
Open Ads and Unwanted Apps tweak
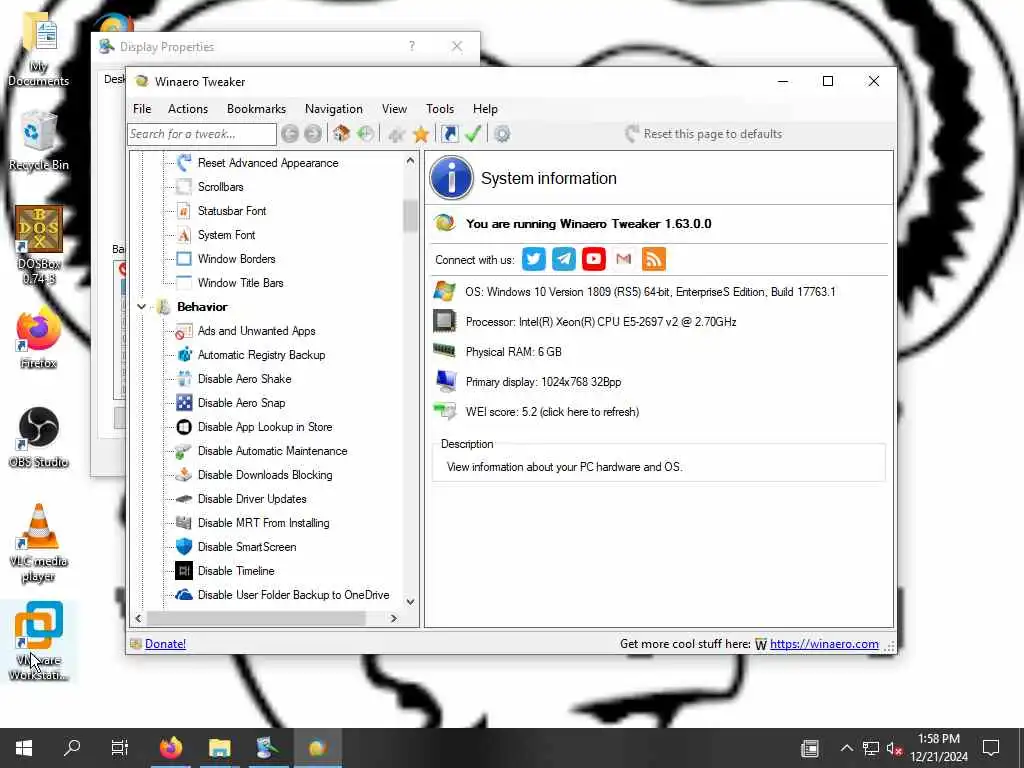256,331
